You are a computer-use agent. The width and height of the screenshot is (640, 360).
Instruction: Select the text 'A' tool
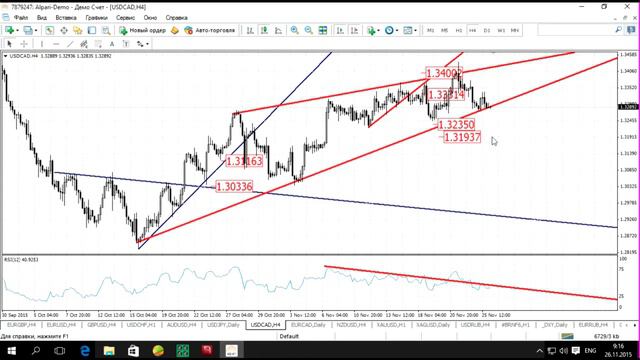[112, 44]
